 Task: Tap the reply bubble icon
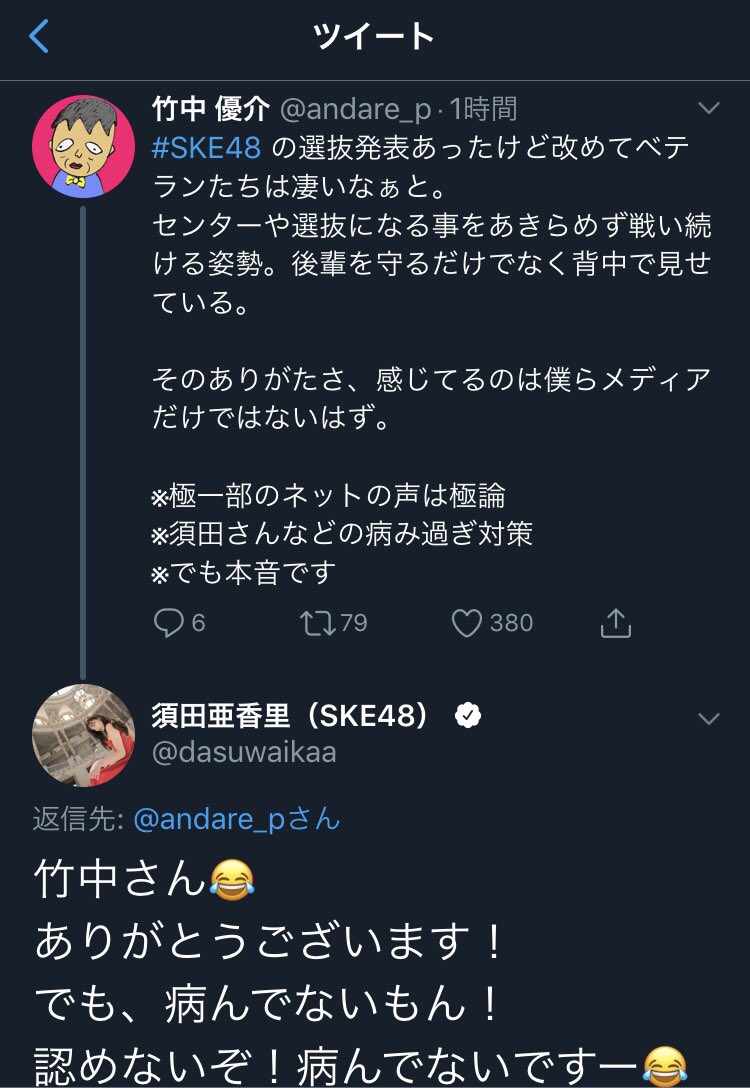(167, 623)
